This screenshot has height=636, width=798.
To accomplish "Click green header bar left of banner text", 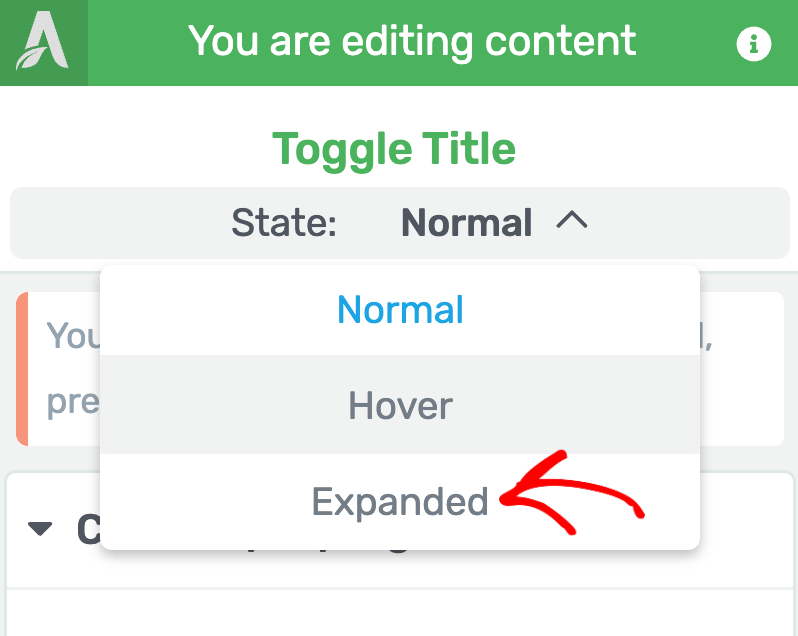I will coord(137,43).
